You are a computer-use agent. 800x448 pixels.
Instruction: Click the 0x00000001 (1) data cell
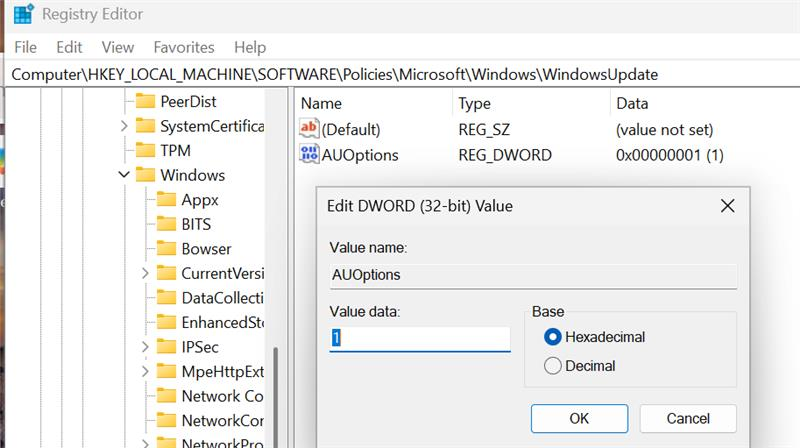pyautogui.click(x=669, y=155)
